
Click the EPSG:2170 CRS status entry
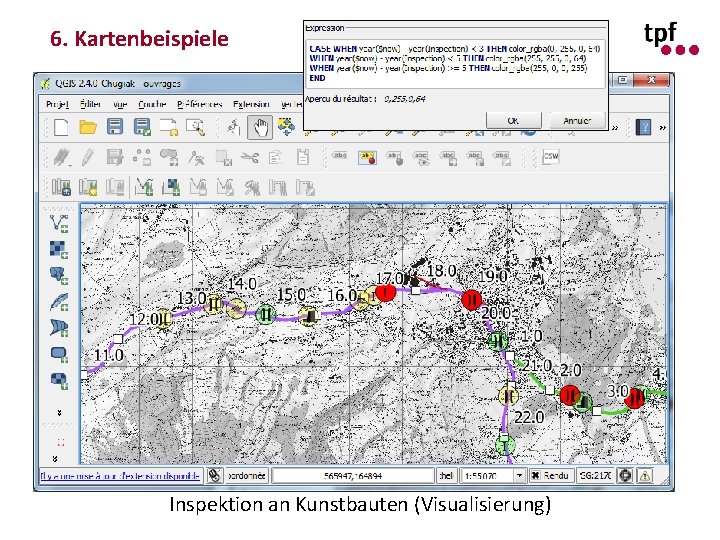595,476
